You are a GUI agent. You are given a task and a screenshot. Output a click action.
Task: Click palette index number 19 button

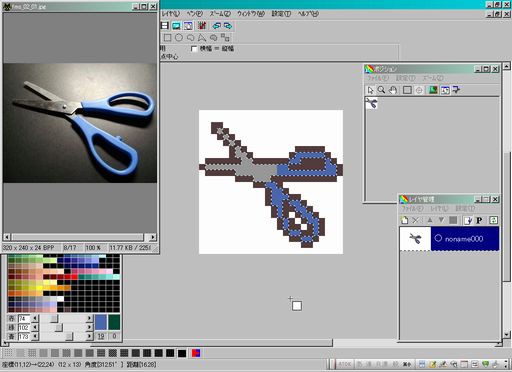[x=101, y=336]
